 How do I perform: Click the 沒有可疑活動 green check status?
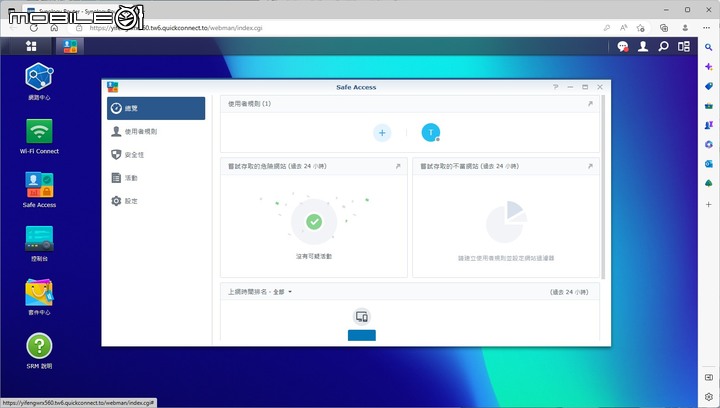click(314, 222)
